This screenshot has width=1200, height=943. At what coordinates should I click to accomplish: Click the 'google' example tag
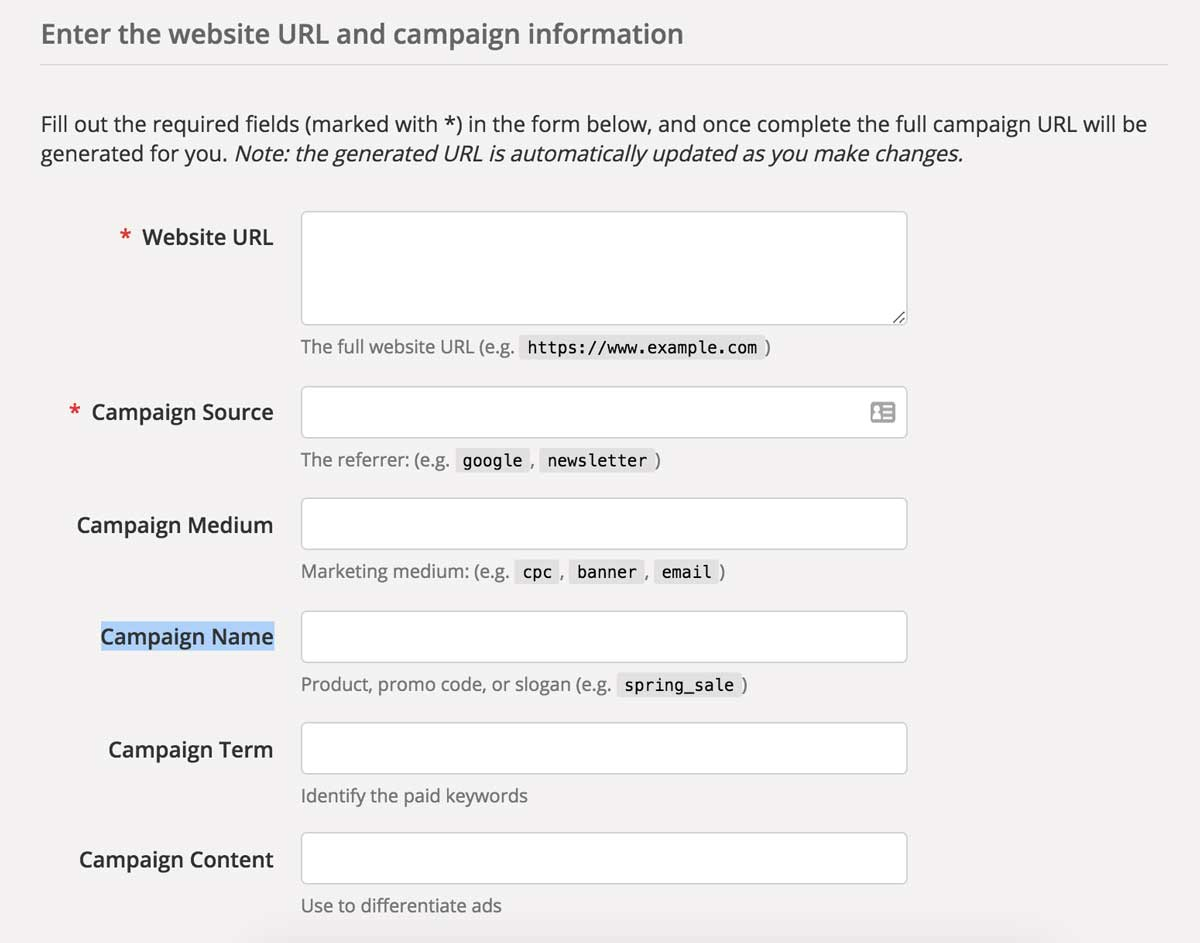[x=492, y=461]
